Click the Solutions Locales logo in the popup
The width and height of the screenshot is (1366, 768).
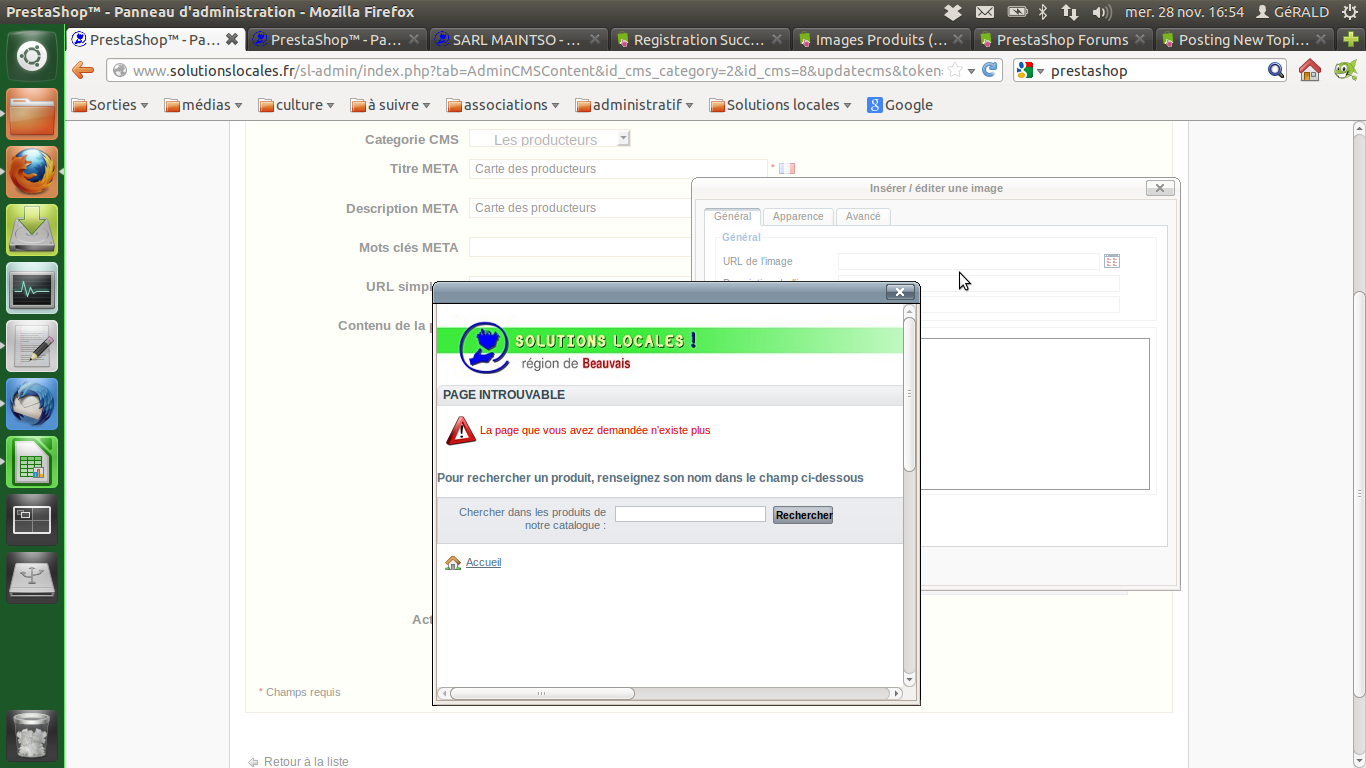[x=484, y=348]
